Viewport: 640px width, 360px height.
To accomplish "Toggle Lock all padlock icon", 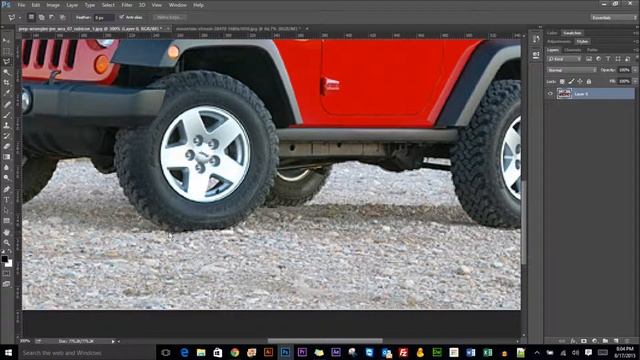I will [589, 82].
